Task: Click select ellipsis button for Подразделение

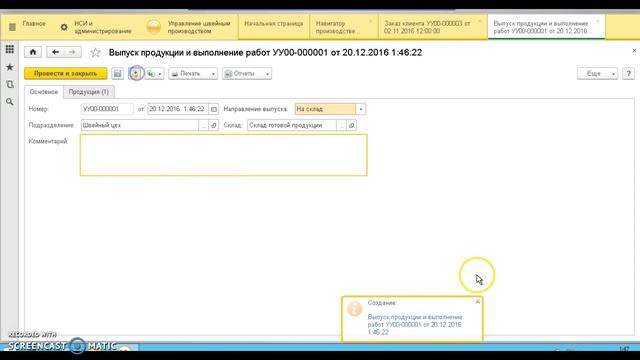Action: click(x=204, y=125)
